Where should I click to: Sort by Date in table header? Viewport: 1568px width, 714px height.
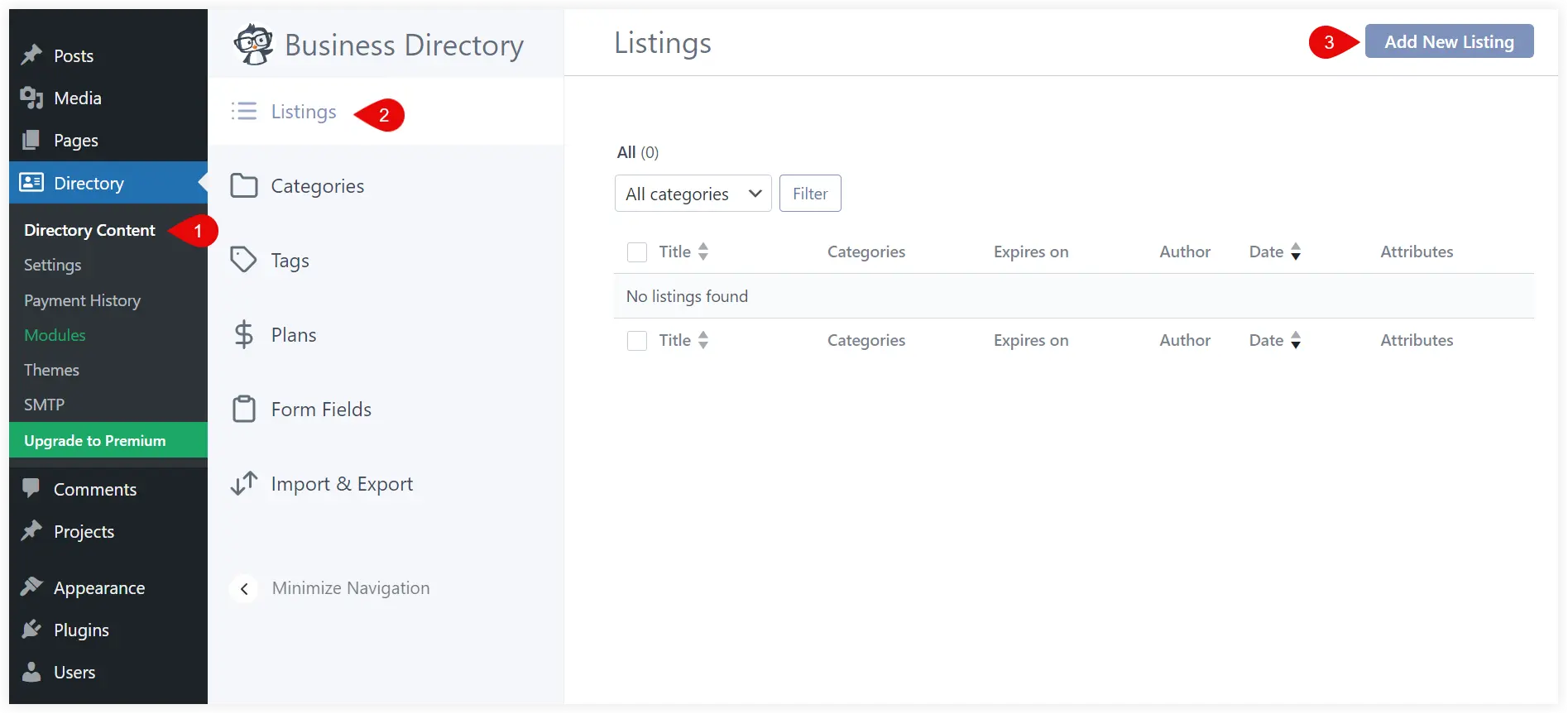click(x=1296, y=252)
